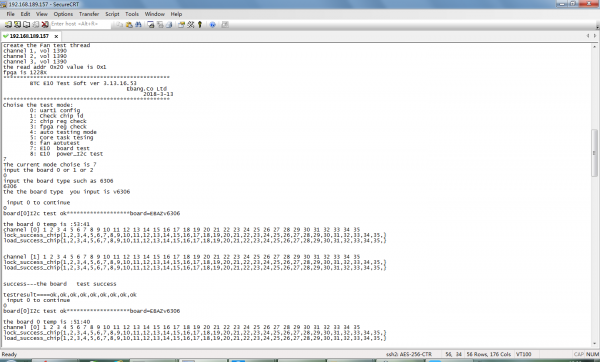The image size is (600, 362).
Task: Open the File menu
Action: (x=10, y=14)
